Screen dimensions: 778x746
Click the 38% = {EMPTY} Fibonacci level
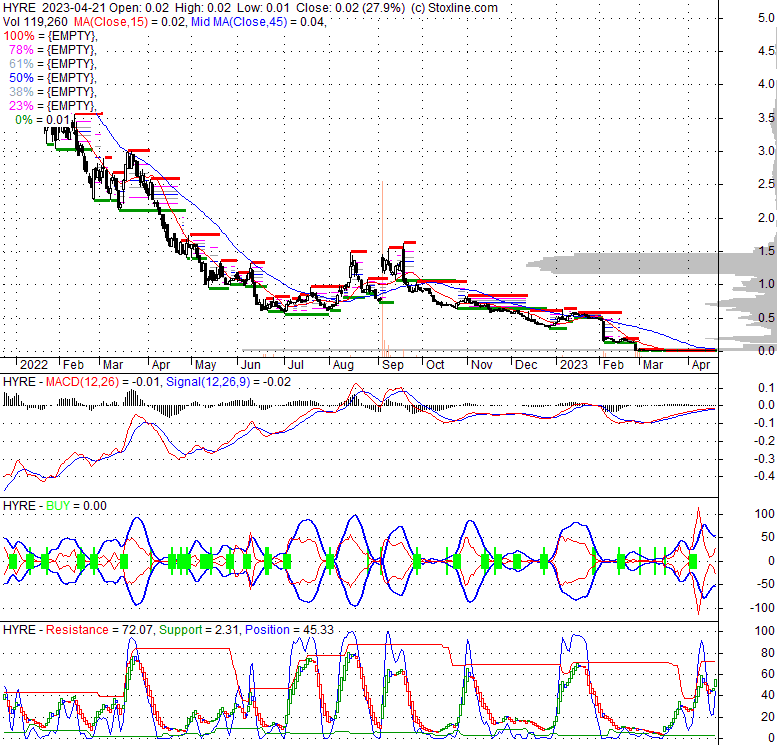click(53, 91)
